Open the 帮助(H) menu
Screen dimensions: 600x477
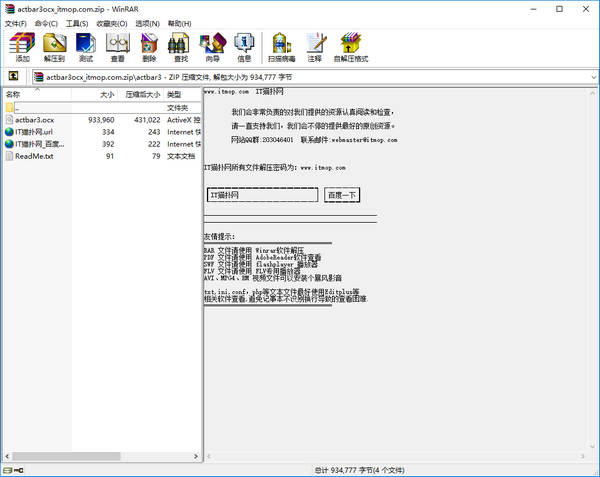[x=179, y=24]
